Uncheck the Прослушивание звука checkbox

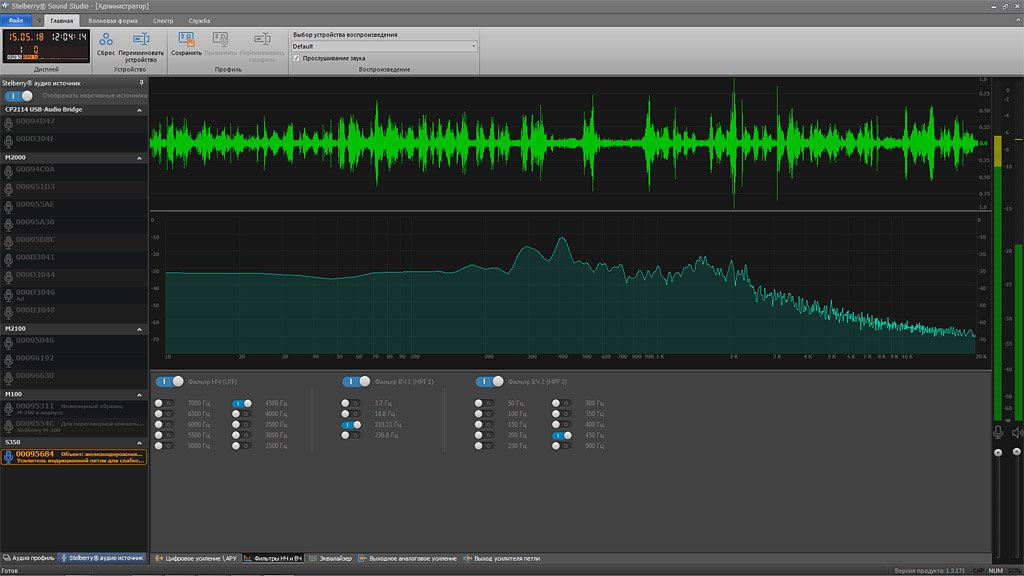click(296, 58)
